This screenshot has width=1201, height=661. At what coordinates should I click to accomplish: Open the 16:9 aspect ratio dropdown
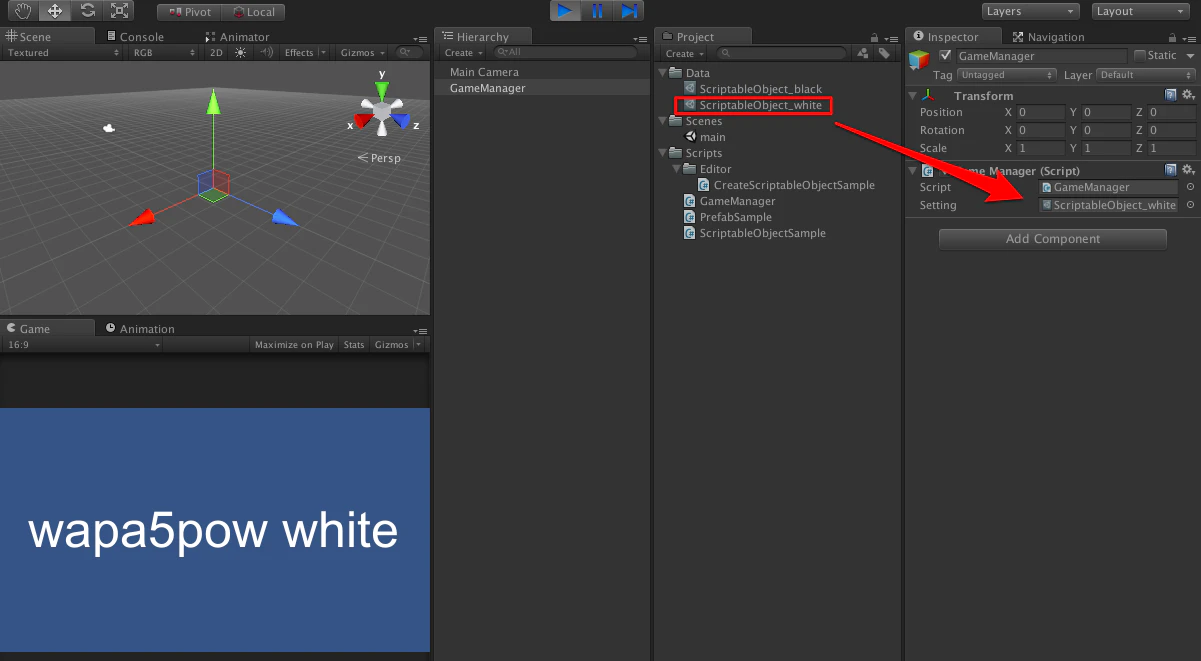point(83,344)
